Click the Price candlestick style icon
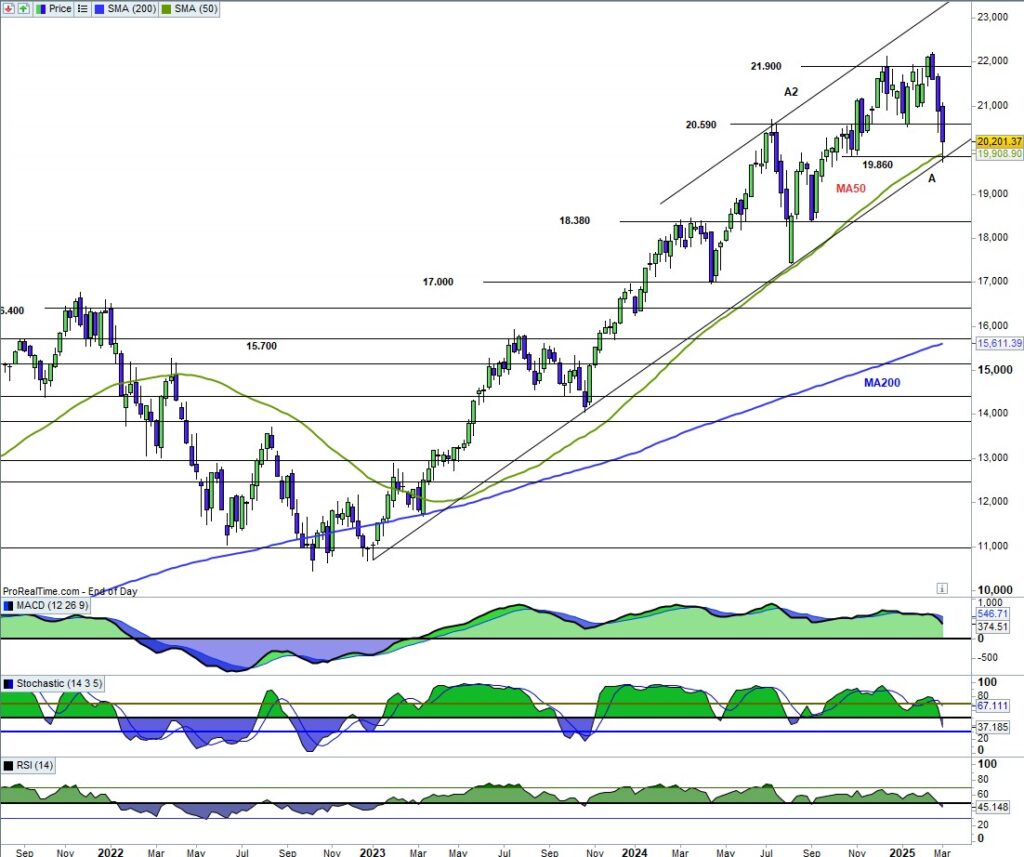This screenshot has width=1024, height=857. pos(41,8)
